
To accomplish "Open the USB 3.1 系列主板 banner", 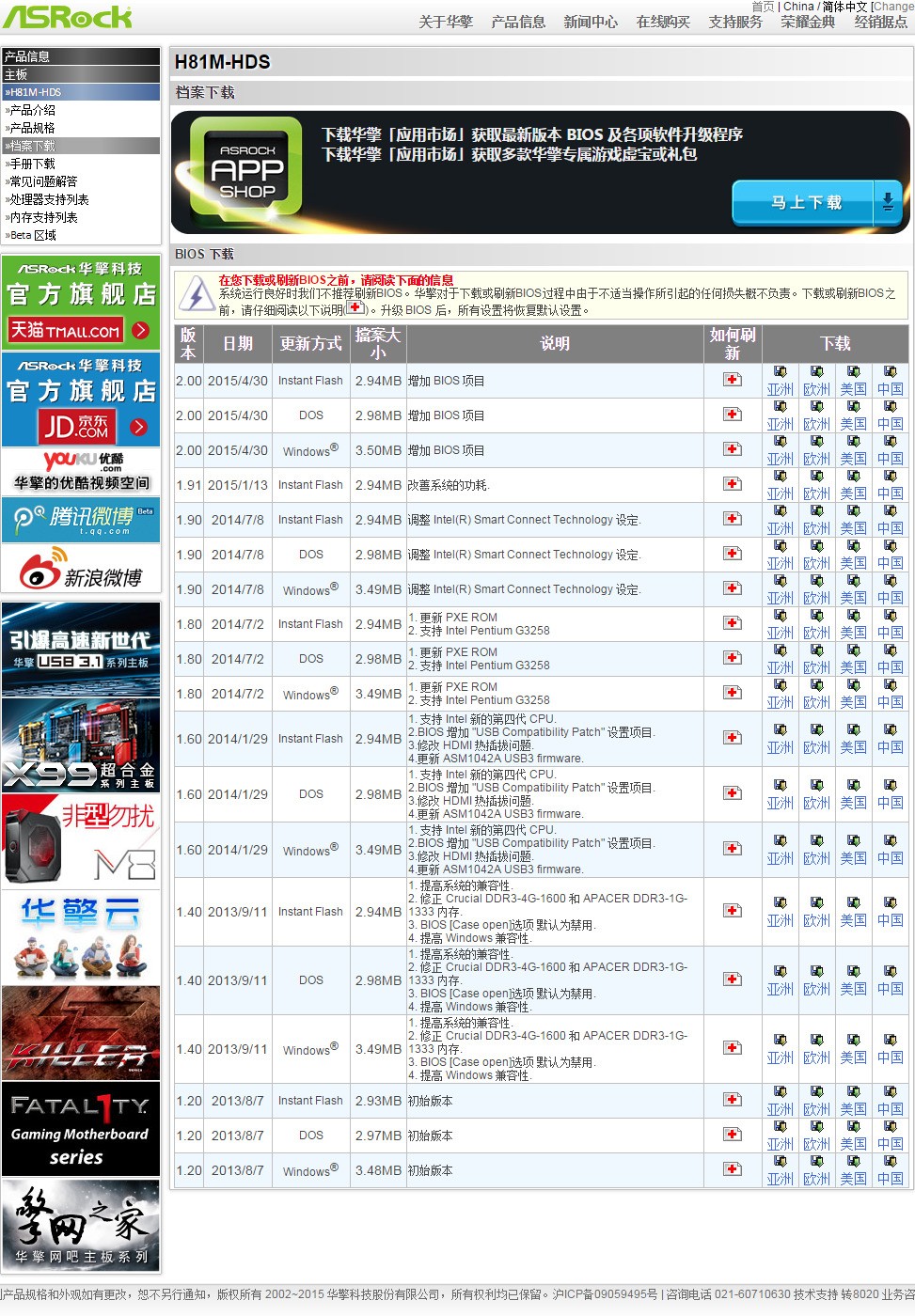I will tap(81, 650).
